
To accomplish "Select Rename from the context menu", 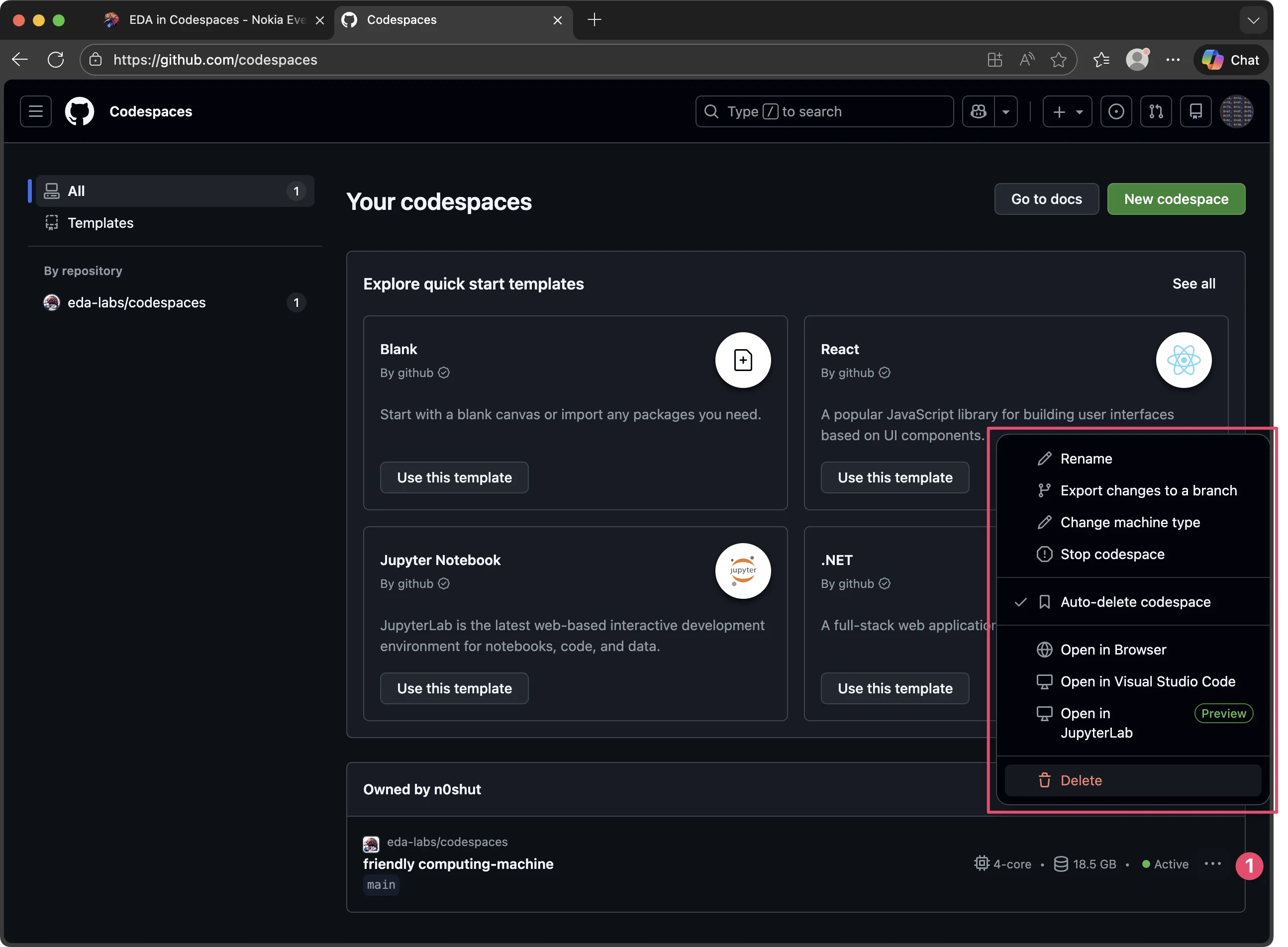I will click(1133, 459).
